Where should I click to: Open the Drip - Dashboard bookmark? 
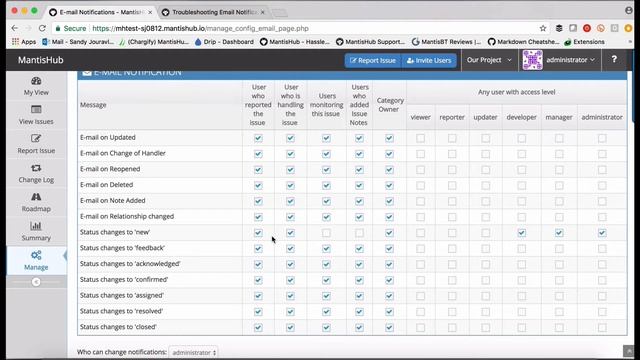[224, 42]
